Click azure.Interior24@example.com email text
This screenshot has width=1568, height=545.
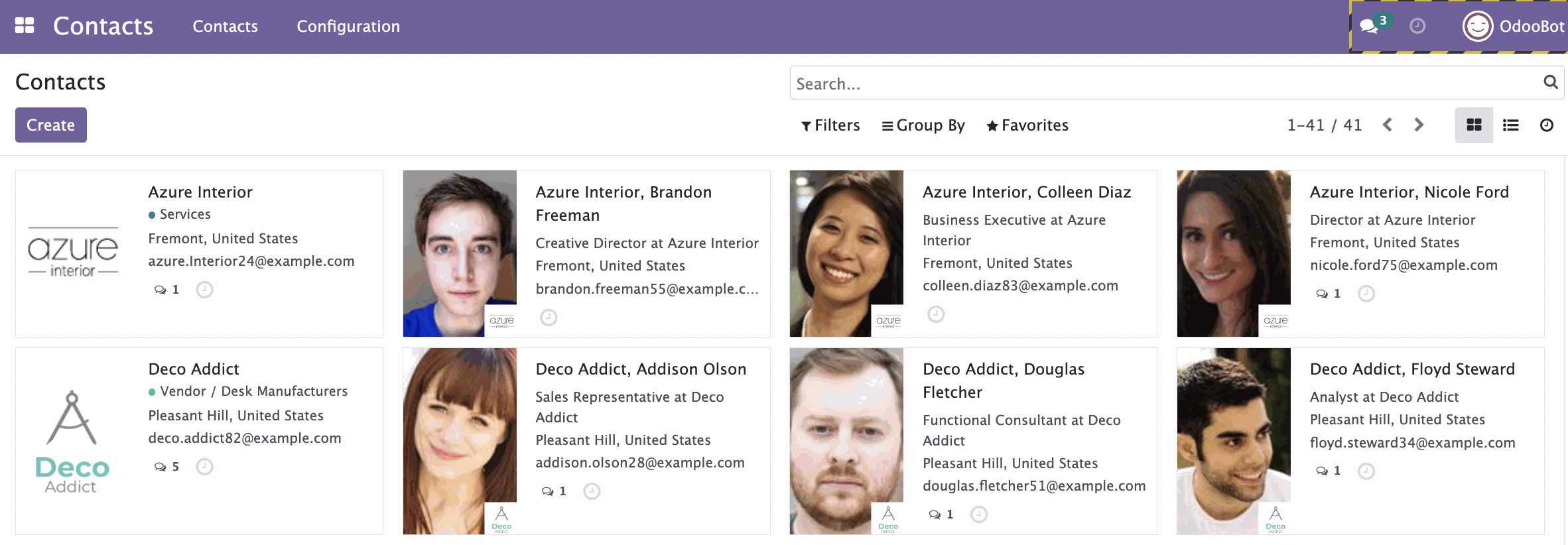click(x=251, y=261)
